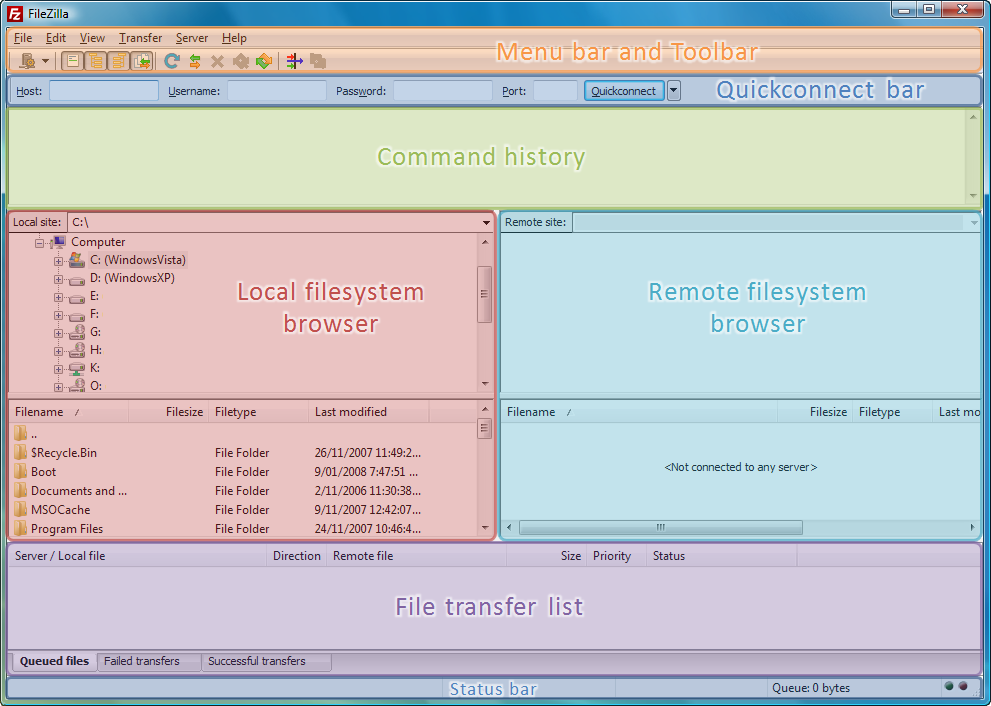
Task: Toggle transfer queue display button
Action: click(142, 61)
